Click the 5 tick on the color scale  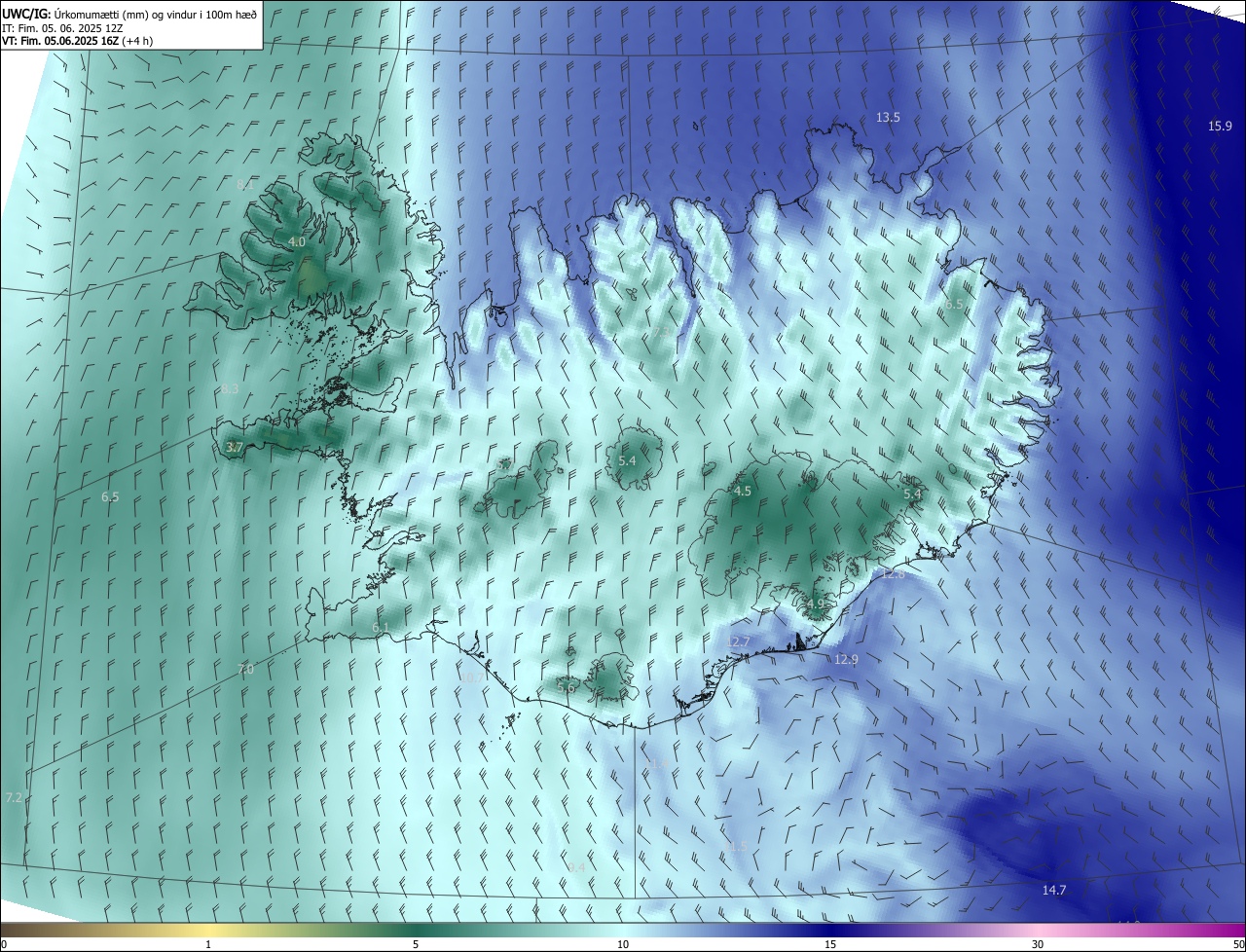coord(416,944)
